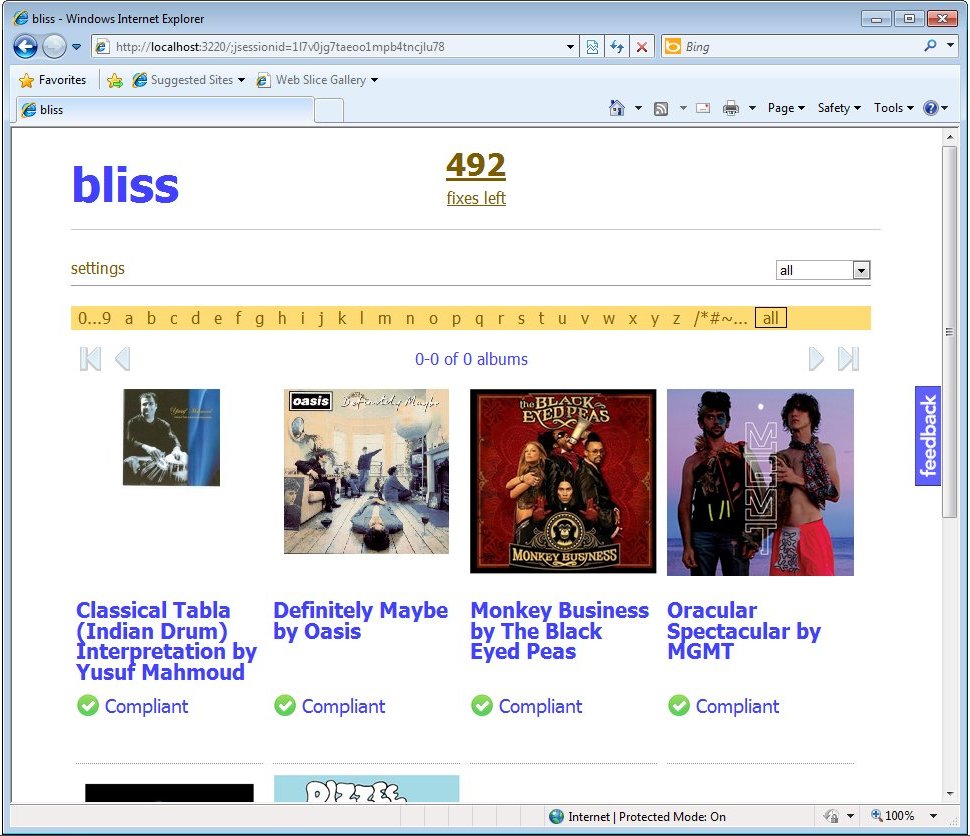Click the red Stop loading icon
970x836 pixels.
click(642, 47)
